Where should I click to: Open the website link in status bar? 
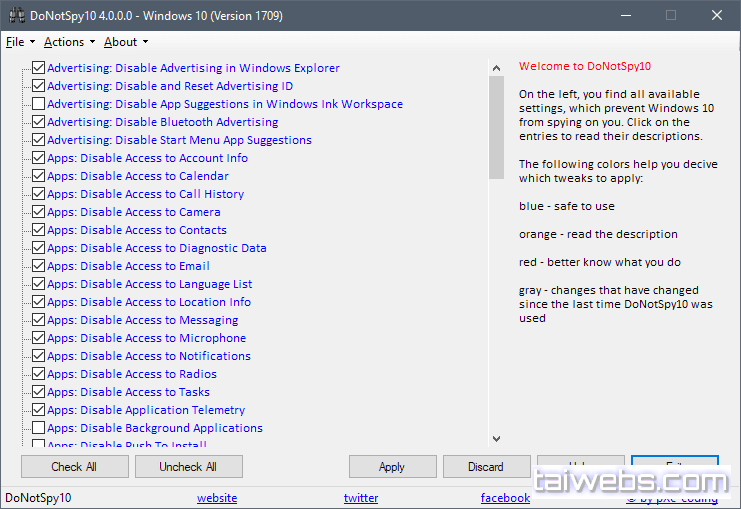[x=217, y=498]
